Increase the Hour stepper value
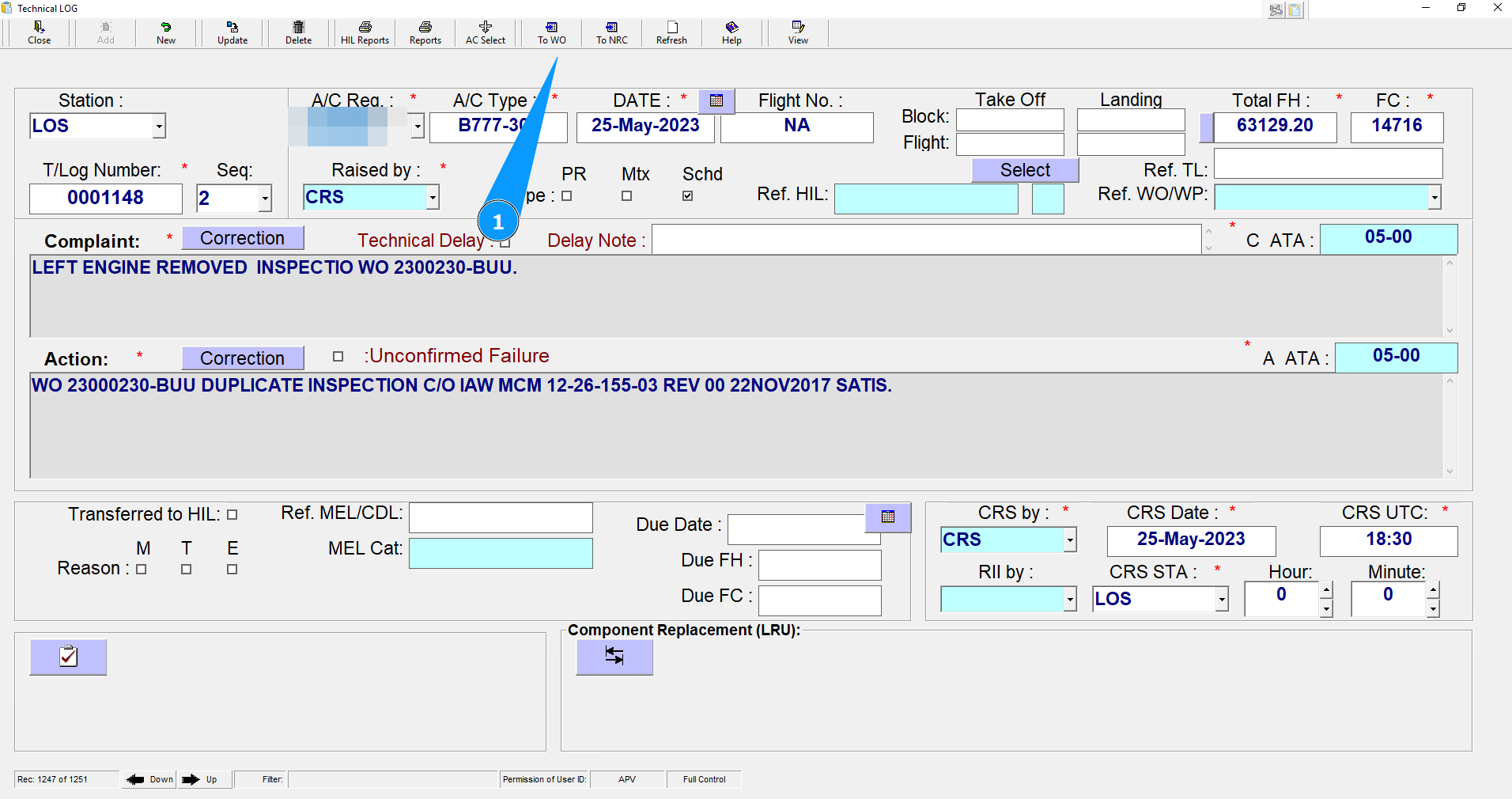The height and width of the screenshot is (799, 1512). (x=1326, y=590)
